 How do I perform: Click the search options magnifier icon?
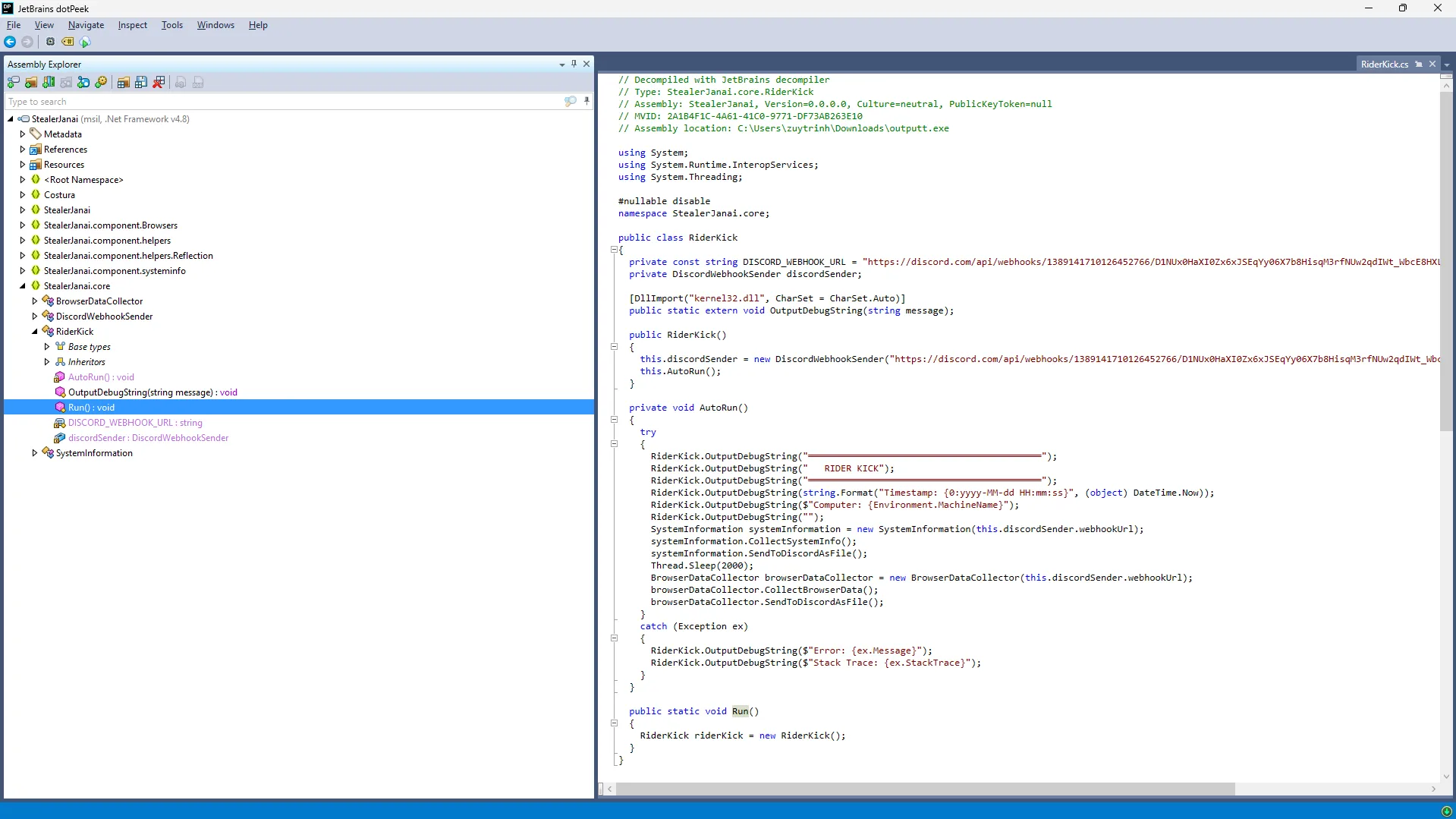pyautogui.click(x=571, y=101)
